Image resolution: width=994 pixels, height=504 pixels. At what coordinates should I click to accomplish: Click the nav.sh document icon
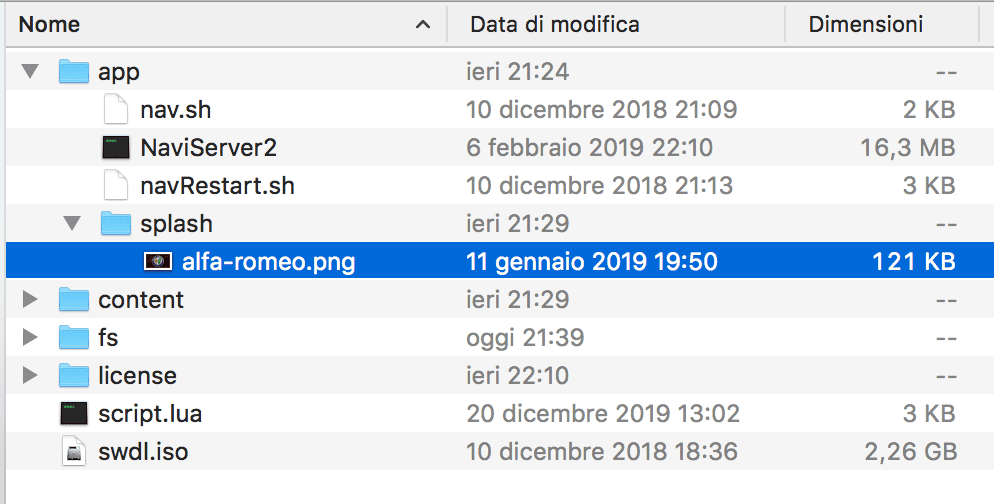(117, 110)
